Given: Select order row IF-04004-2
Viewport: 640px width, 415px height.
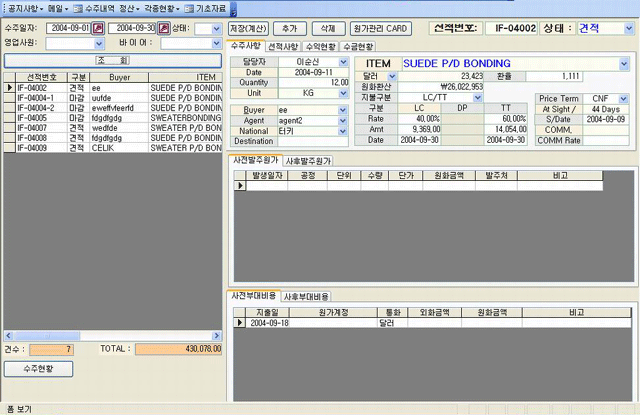Looking at the screenshot, I should (x=113, y=108).
